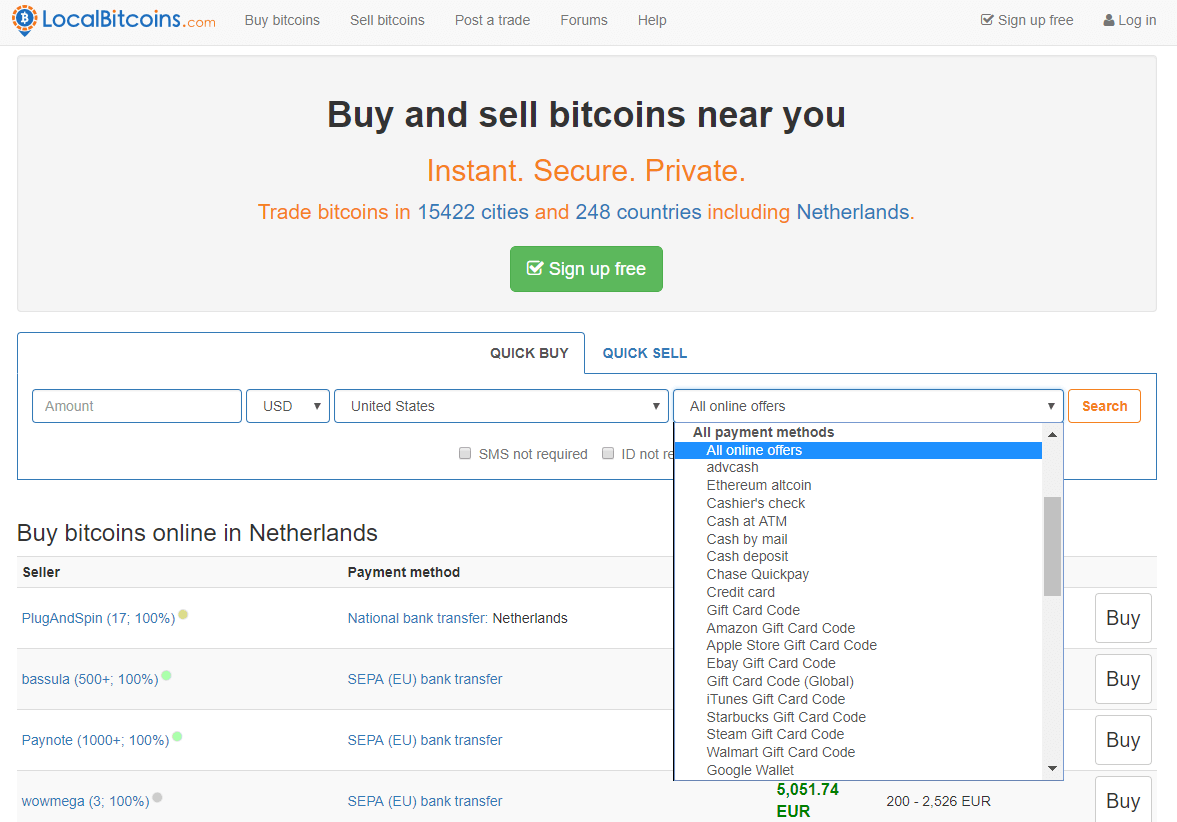Image resolution: width=1177 pixels, height=822 pixels.
Task: Open the SEPA bank transfer link for bassula
Action: point(425,679)
